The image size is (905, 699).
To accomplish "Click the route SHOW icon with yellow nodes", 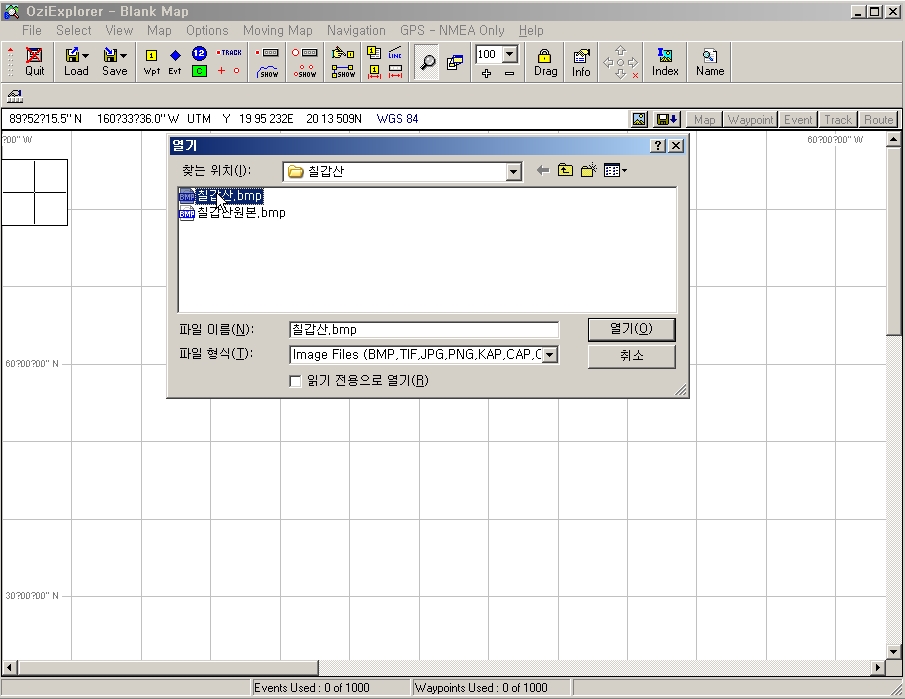I will tap(343, 72).
